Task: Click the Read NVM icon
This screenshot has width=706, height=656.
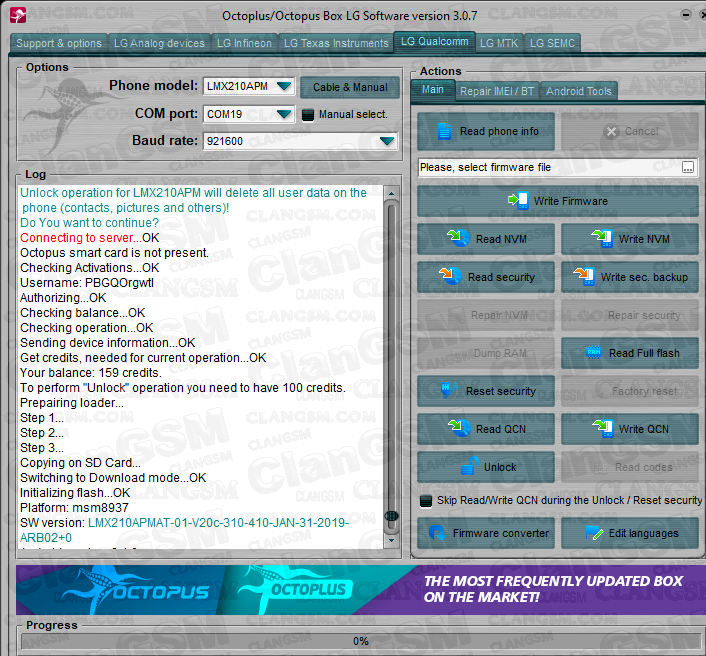Action: [x=459, y=238]
